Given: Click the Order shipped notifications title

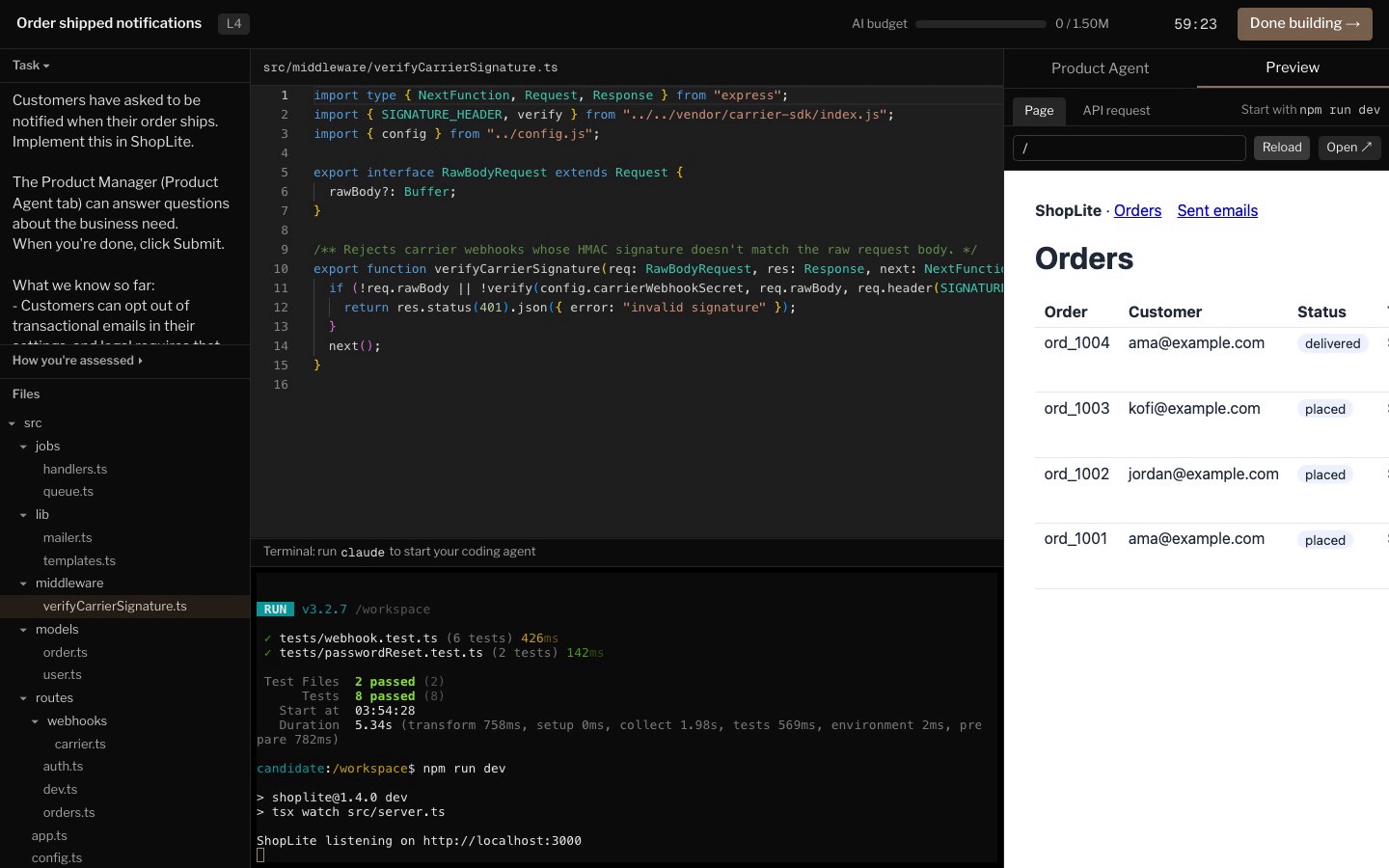Looking at the screenshot, I should (x=109, y=23).
